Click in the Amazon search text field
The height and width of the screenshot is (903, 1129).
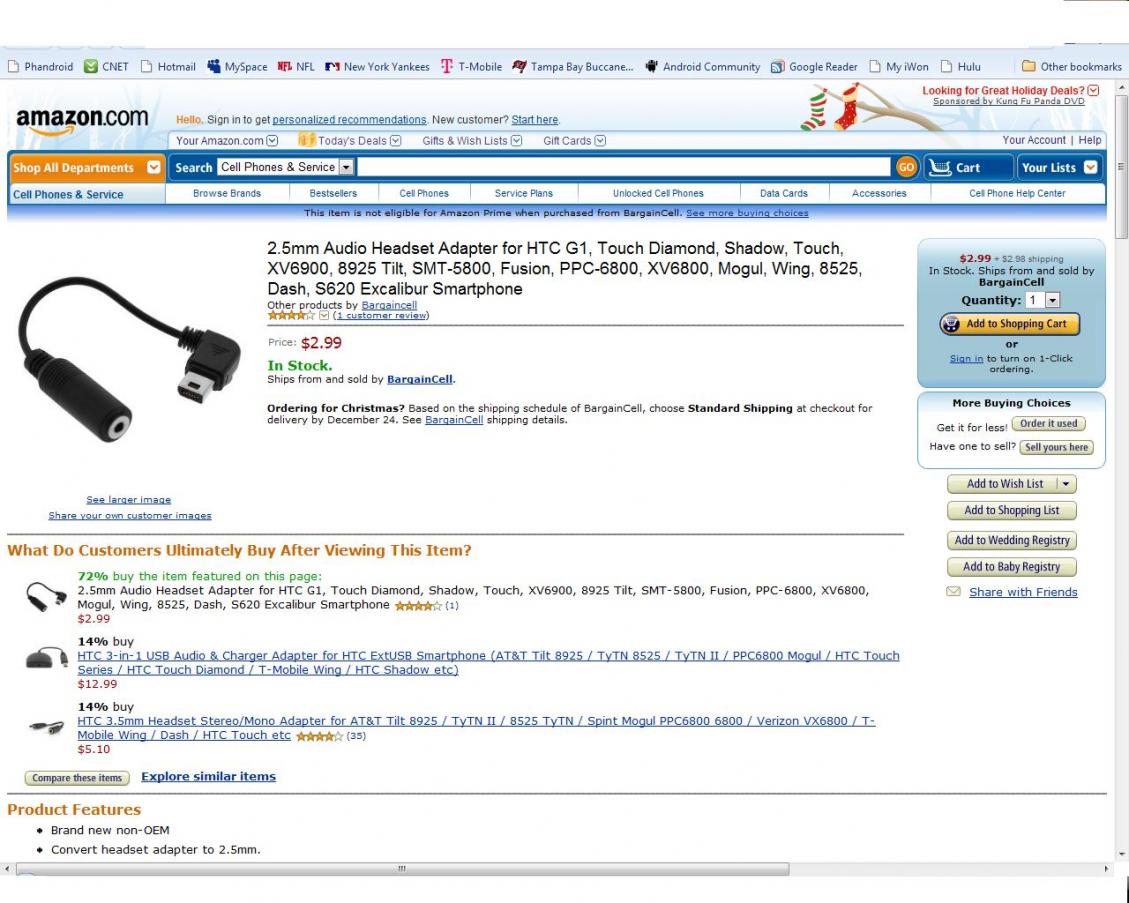pyautogui.click(x=624, y=167)
